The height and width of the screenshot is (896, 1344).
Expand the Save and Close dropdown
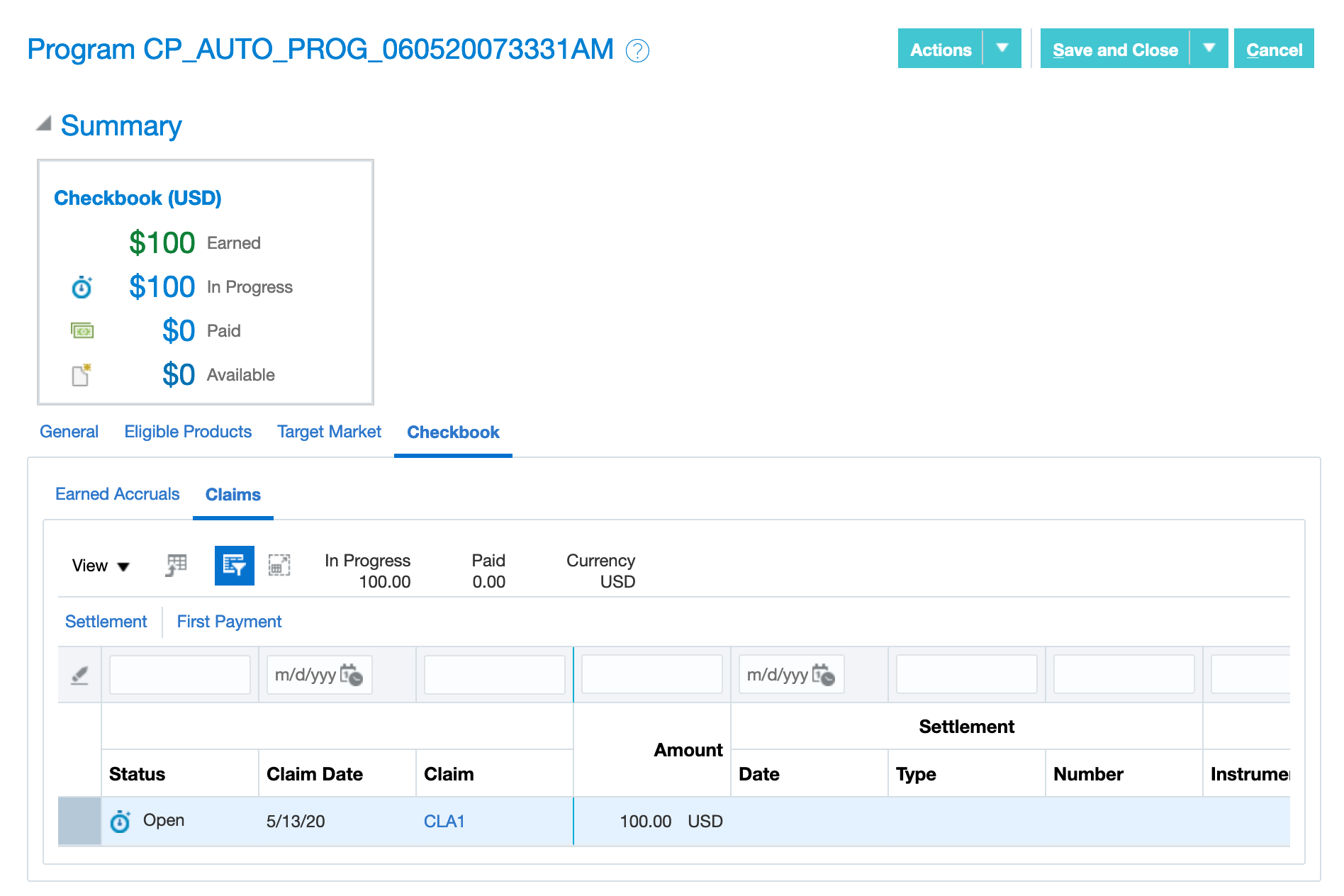tap(1209, 49)
